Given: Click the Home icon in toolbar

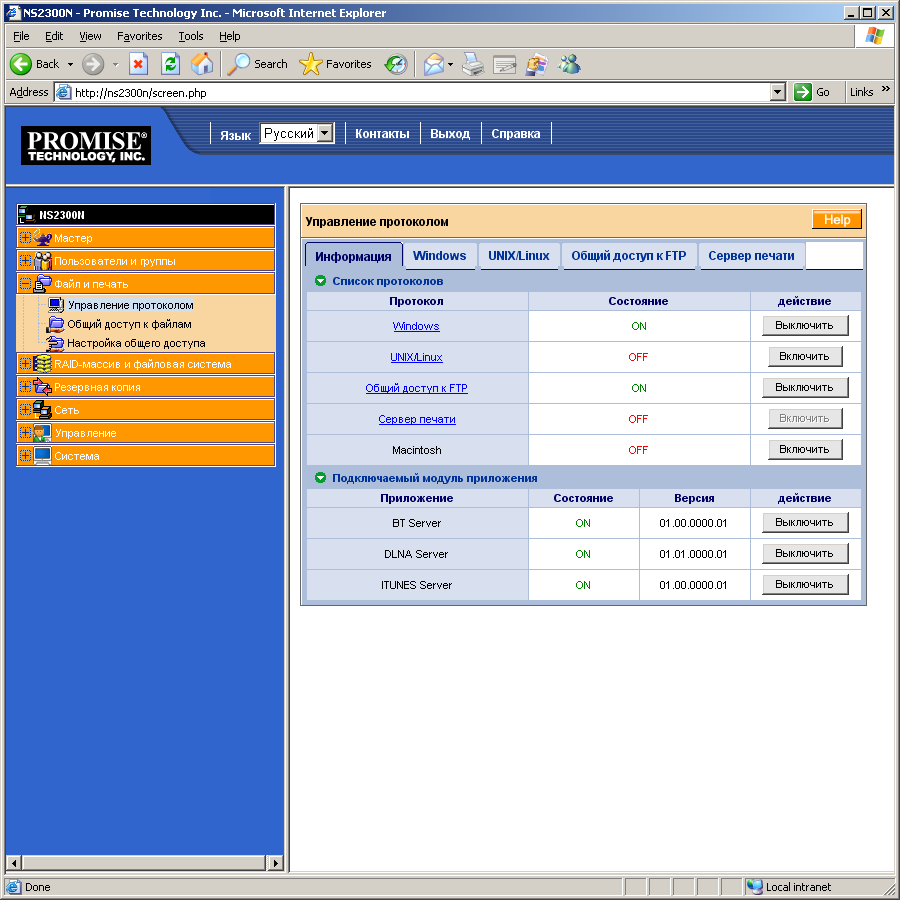Looking at the screenshot, I should (201, 64).
